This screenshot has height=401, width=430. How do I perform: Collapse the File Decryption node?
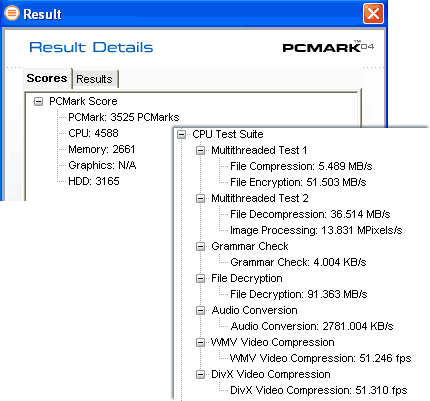[200, 278]
